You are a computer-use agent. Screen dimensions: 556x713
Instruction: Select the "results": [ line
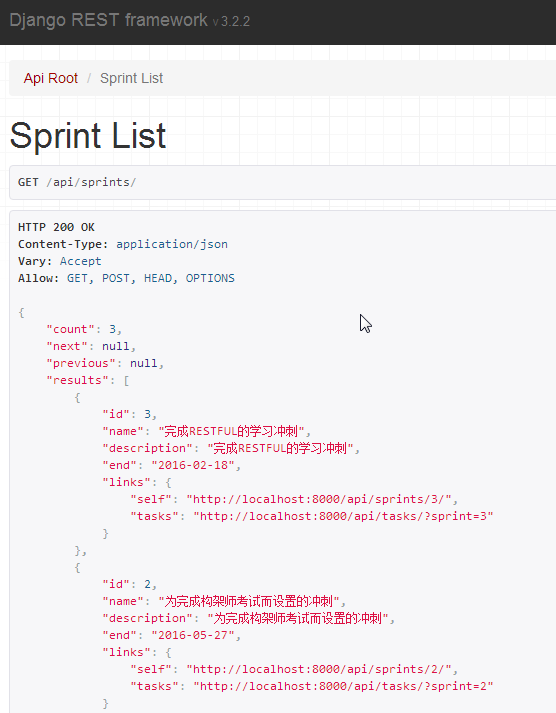click(x=88, y=380)
